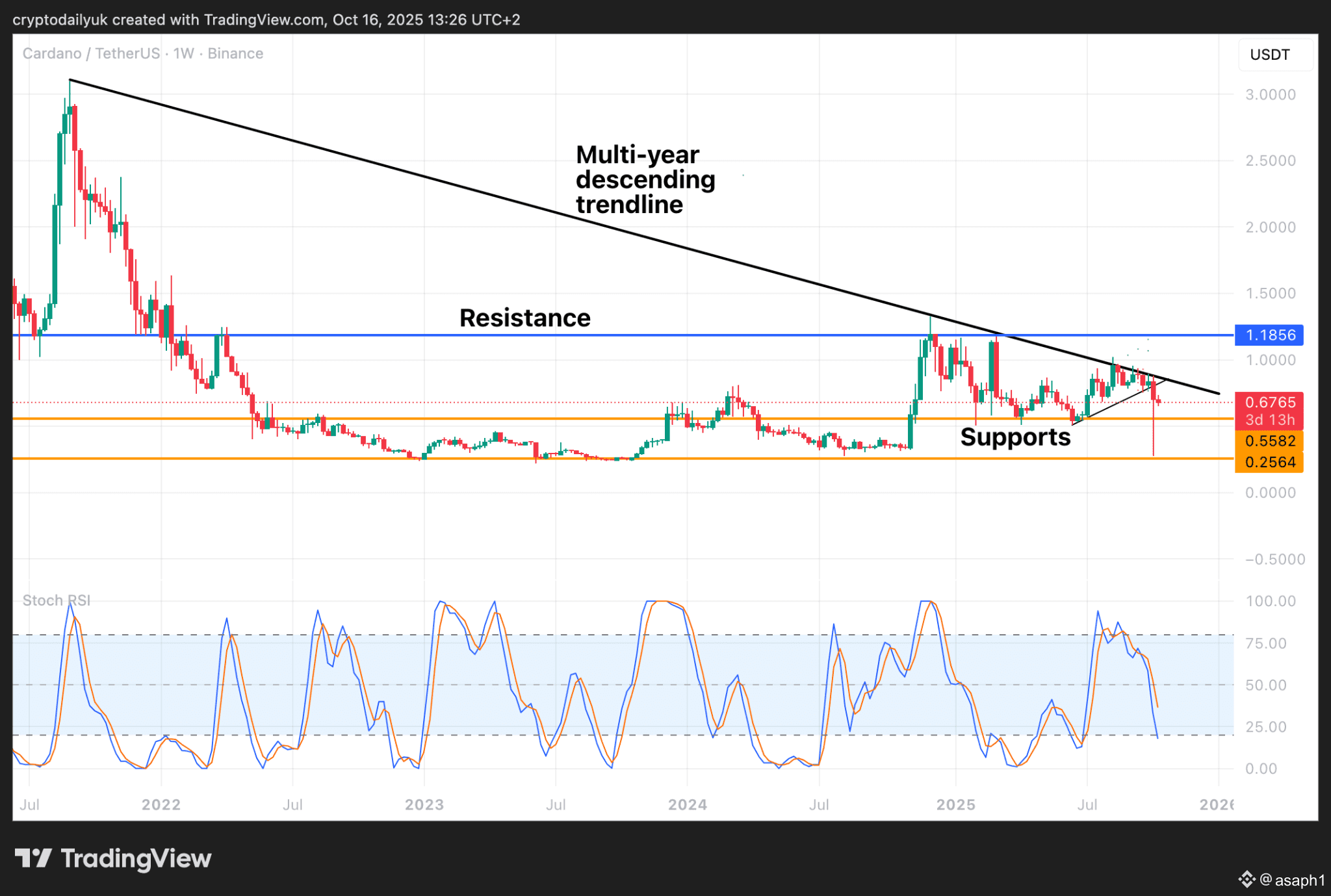Select the Supports text annotation
Viewport: 1331px width, 896px height.
click(1015, 437)
